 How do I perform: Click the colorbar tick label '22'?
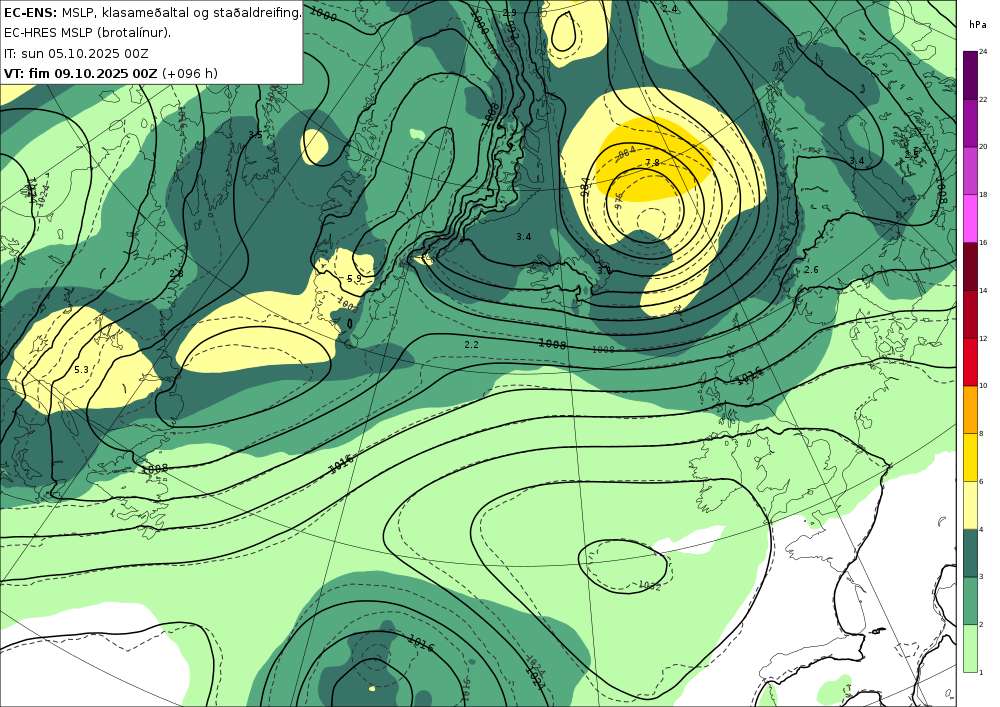pos(983,99)
